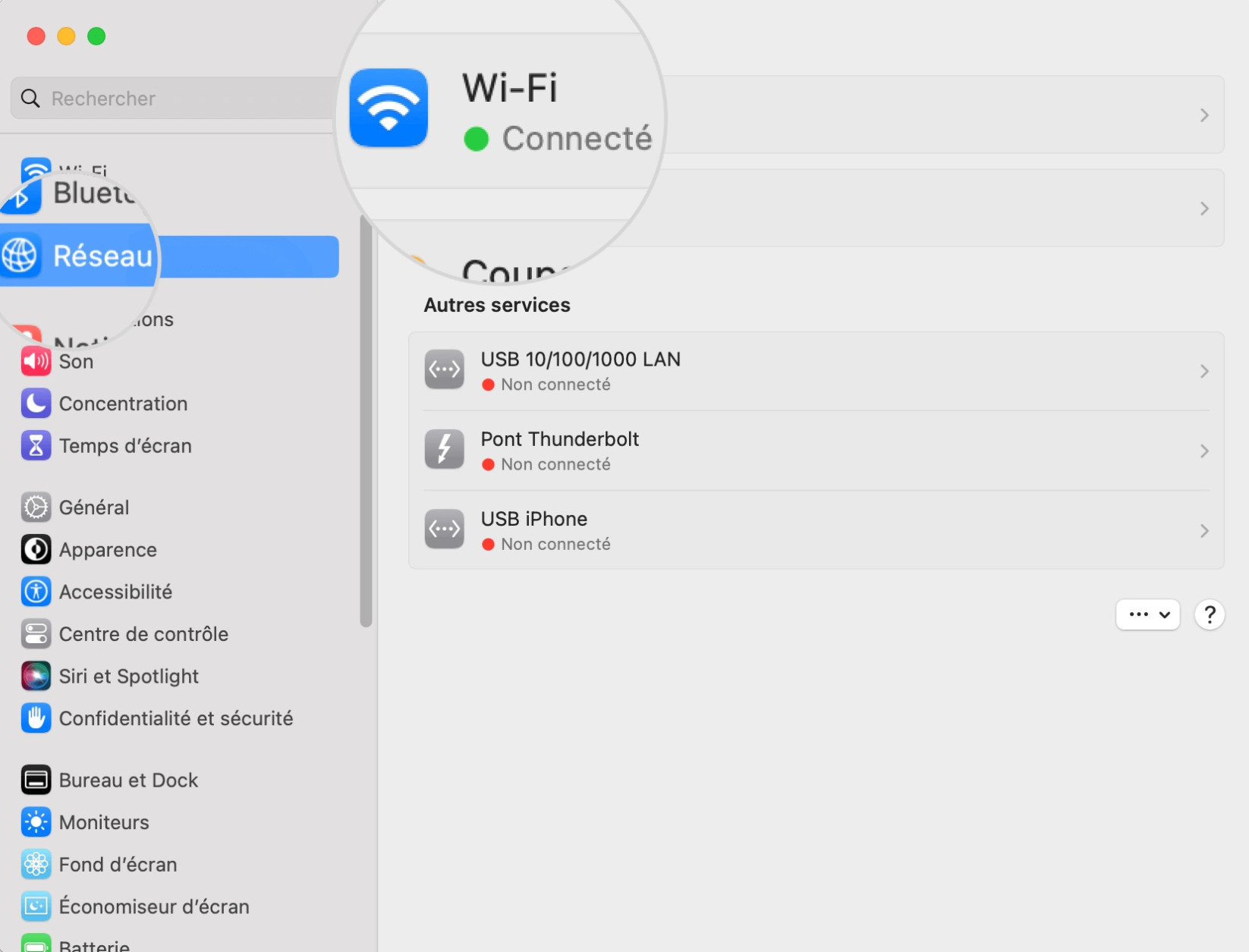This screenshot has height=952, width=1249.
Task: Click Non connecté under USB 10/100/1000 LAN
Action: click(x=555, y=385)
